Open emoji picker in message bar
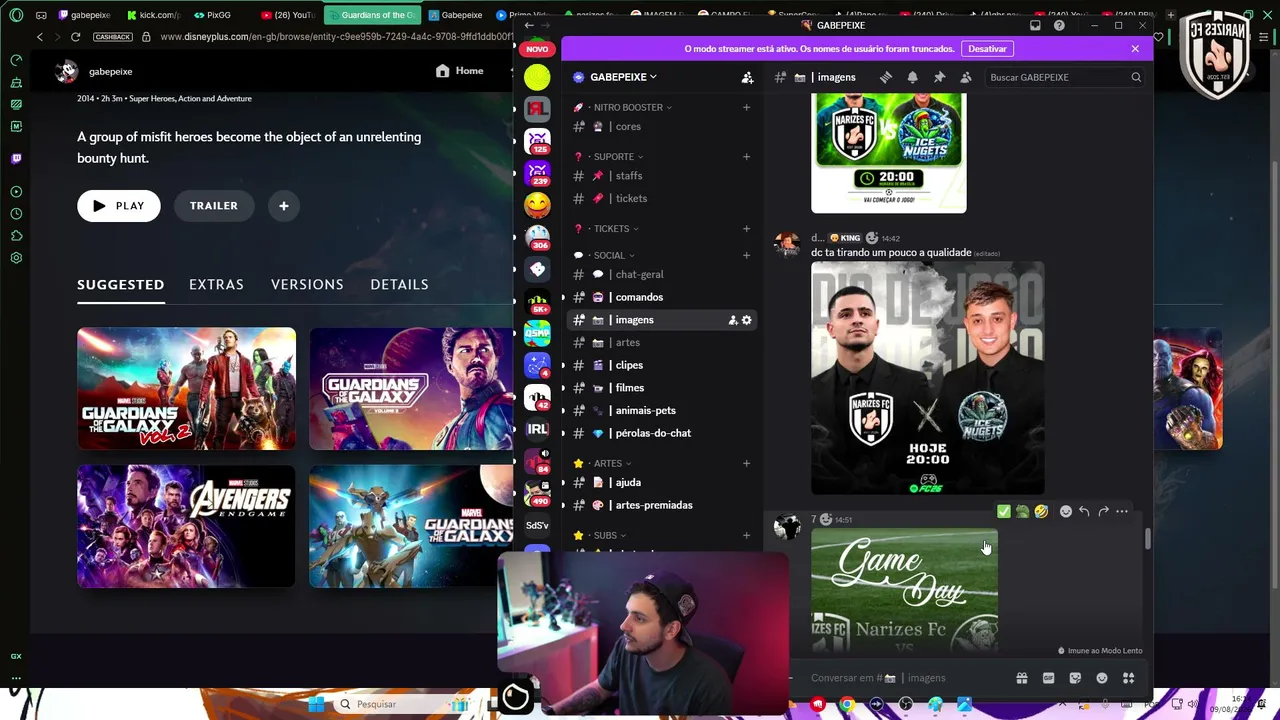 point(1102,678)
